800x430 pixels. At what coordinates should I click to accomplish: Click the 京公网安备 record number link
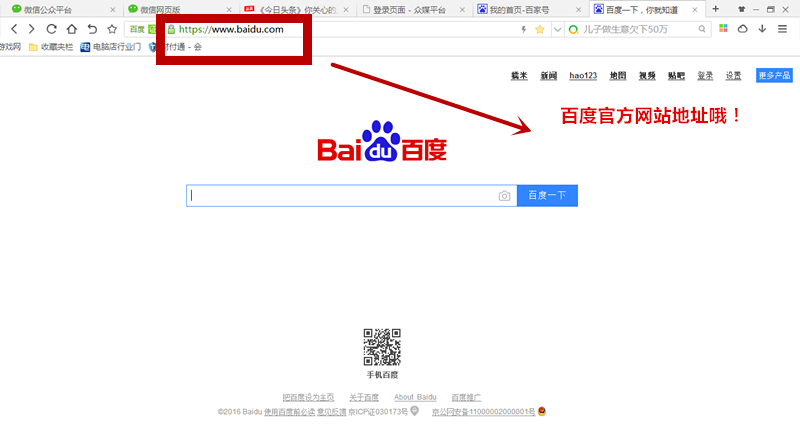483,412
